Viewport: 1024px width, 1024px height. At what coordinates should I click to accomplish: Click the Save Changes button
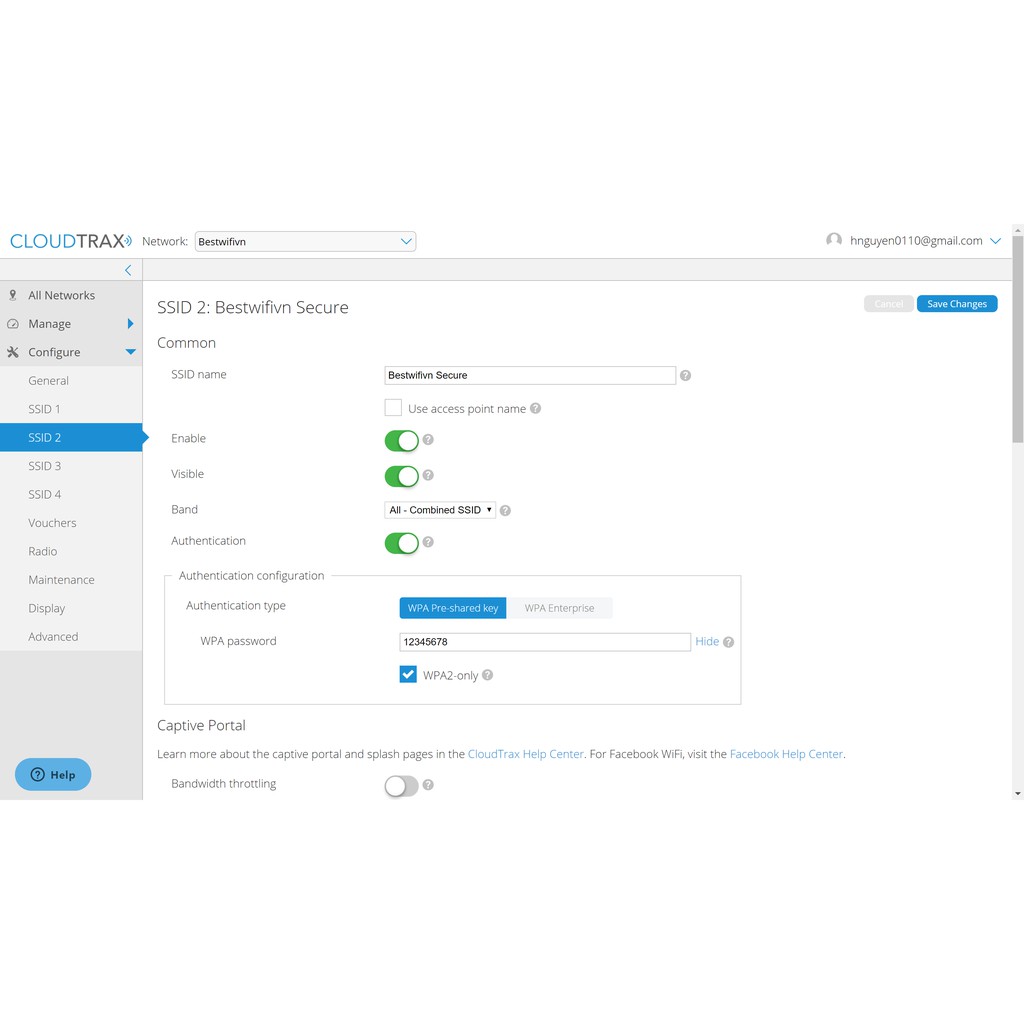pyautogui.click(x=956, y=304)
